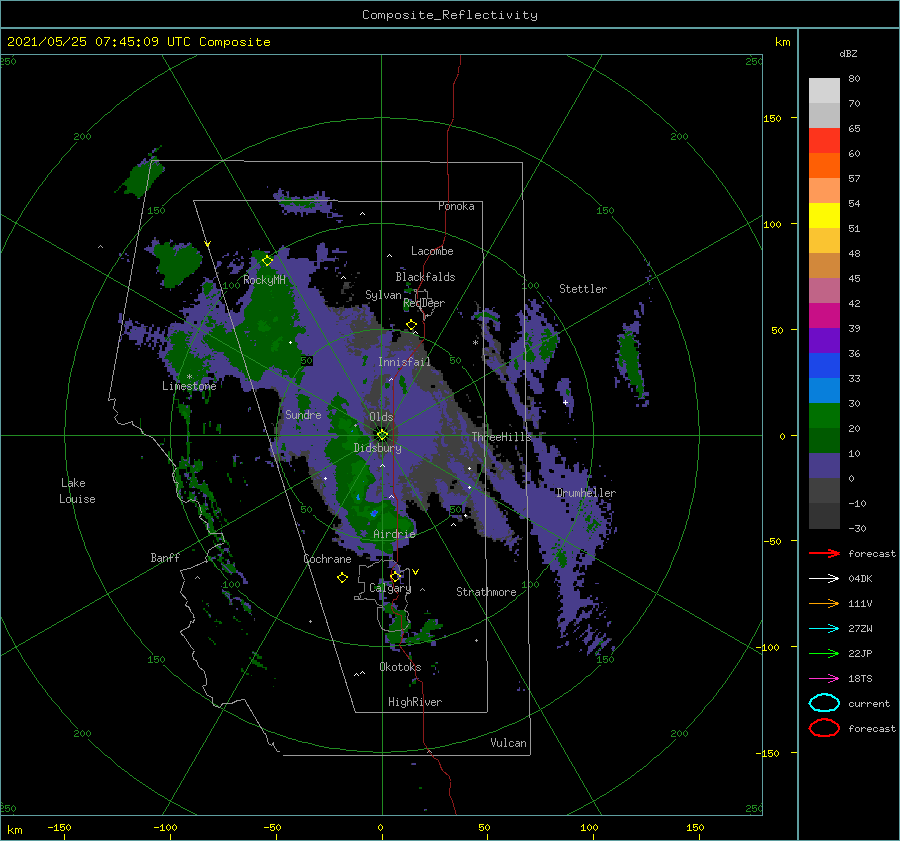Click the Sylvan label on map

(383, 295)
